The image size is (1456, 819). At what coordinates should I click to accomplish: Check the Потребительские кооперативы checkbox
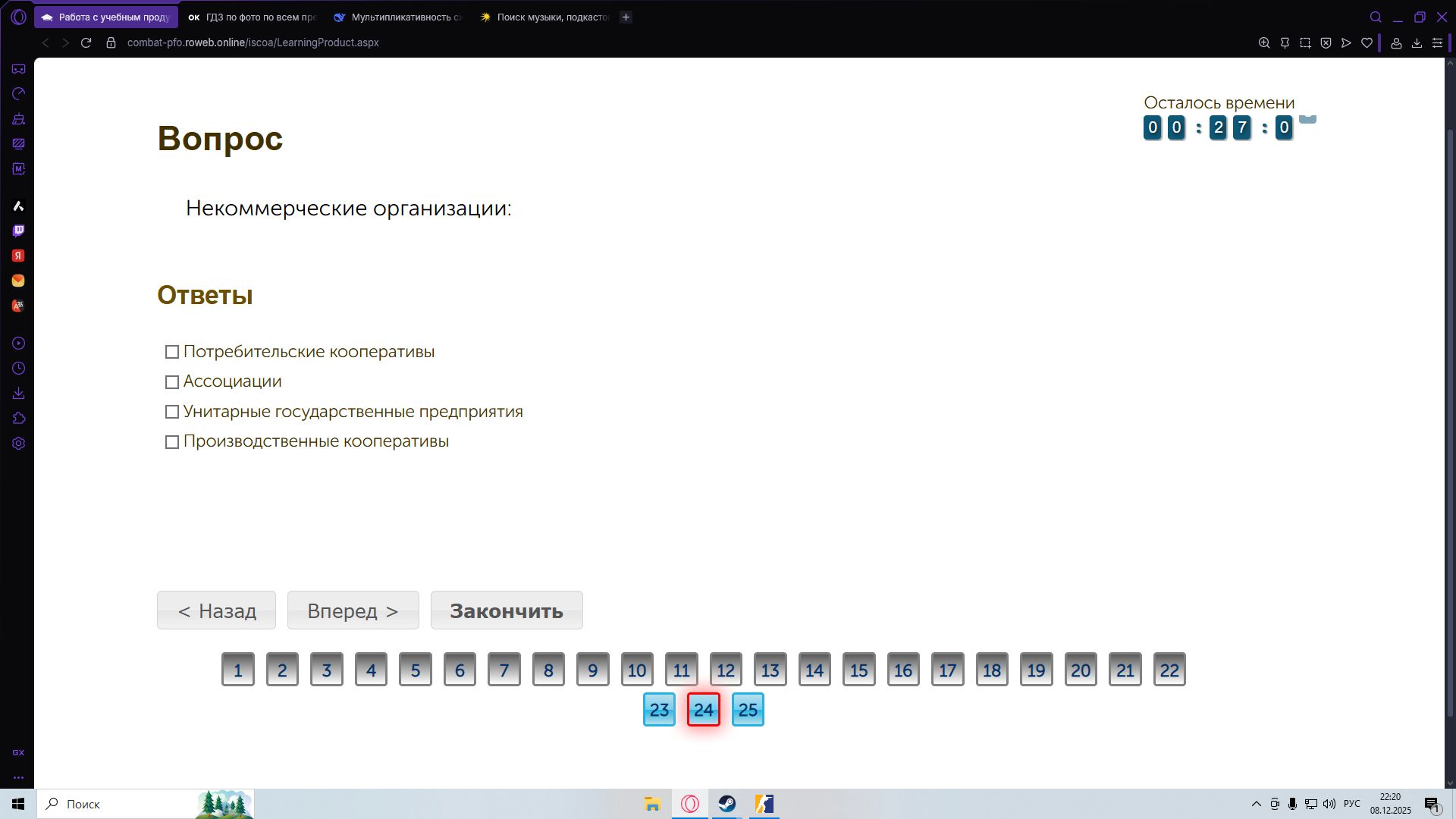[x=172, y=352]
